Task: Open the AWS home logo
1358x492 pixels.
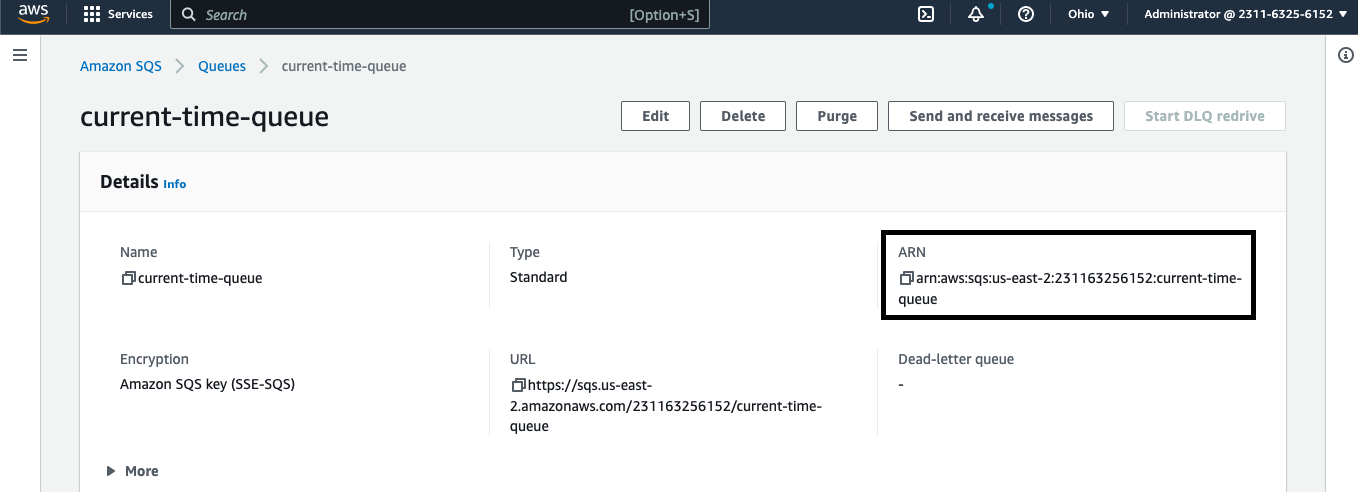Action: click(x=33, y=14)
